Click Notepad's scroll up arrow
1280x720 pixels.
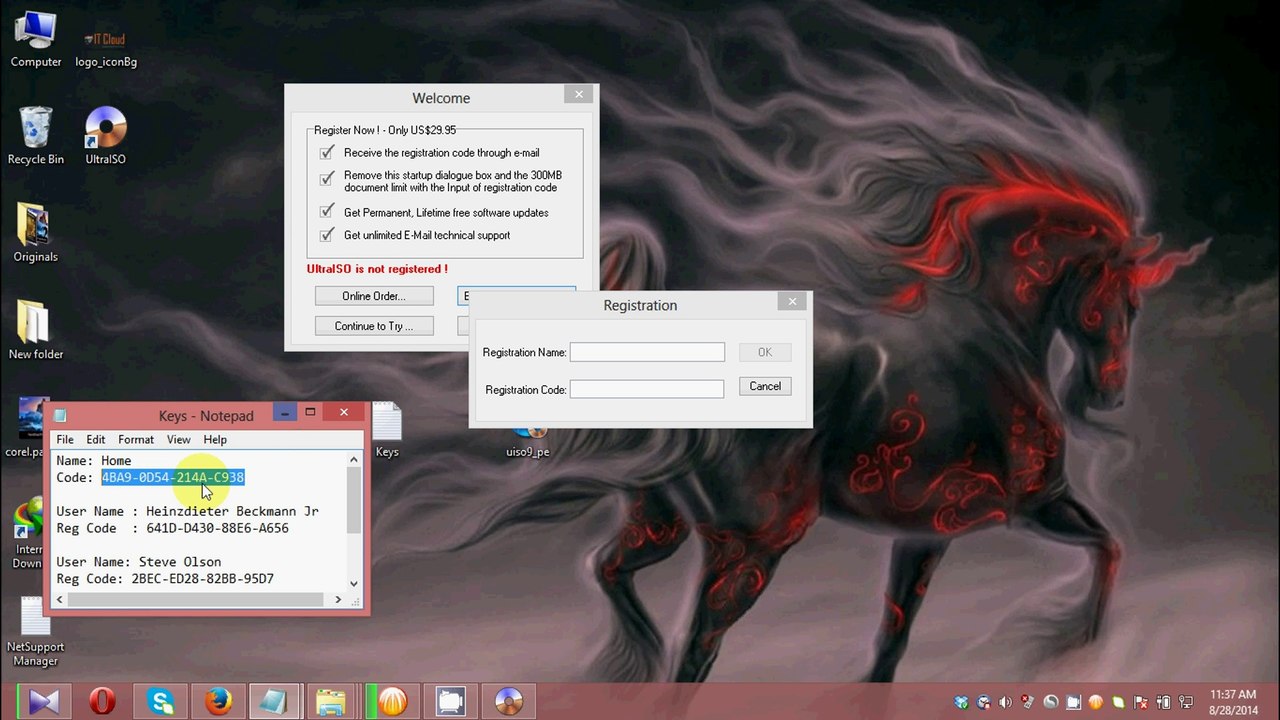pos(354,459)
